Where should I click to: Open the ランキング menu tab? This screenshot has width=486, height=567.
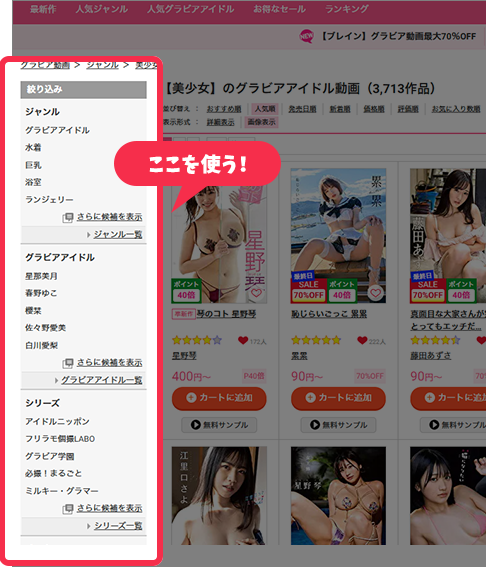coord(346,9)
